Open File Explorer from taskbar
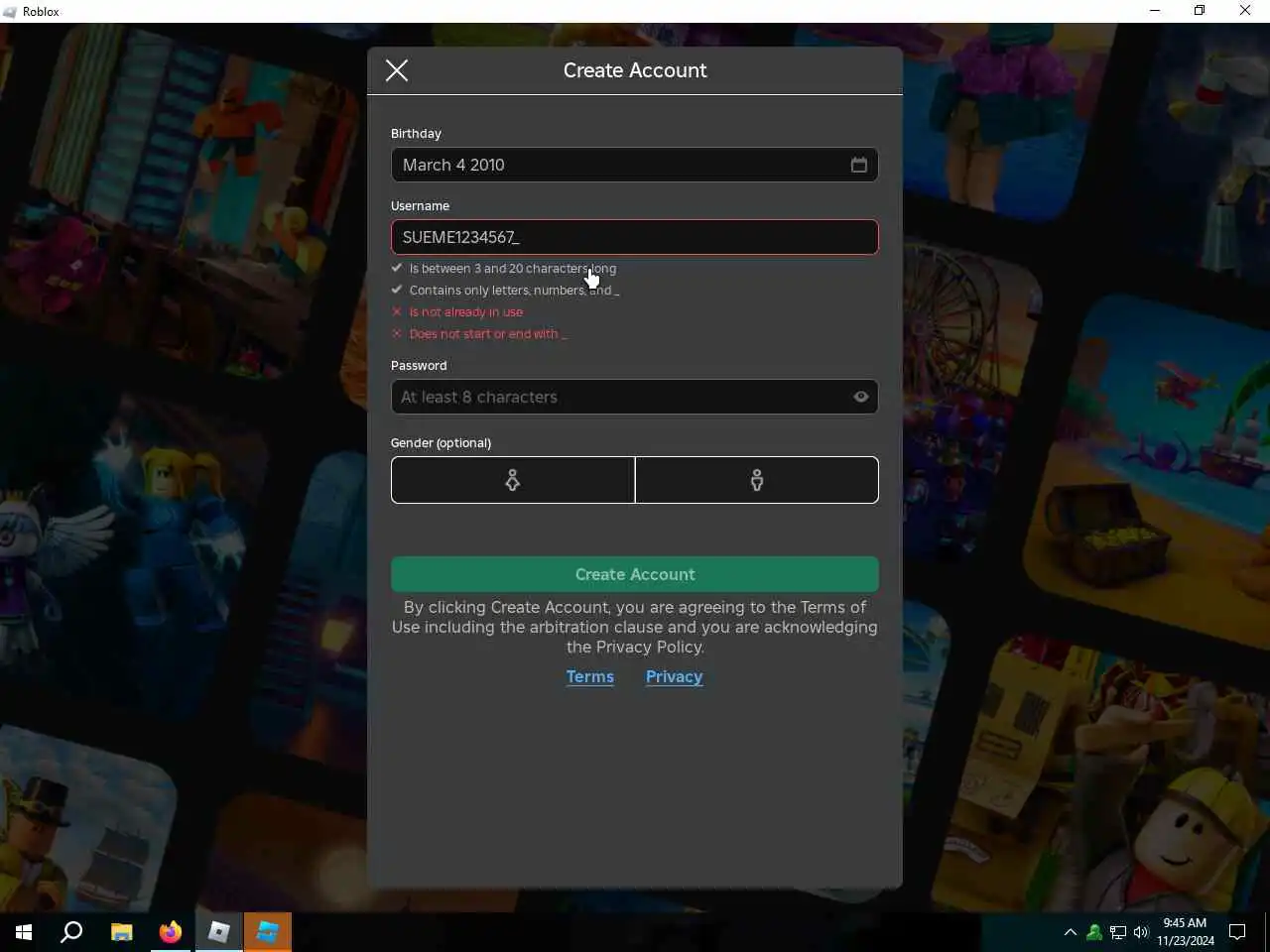1270x952 pixels. (121, 932)
